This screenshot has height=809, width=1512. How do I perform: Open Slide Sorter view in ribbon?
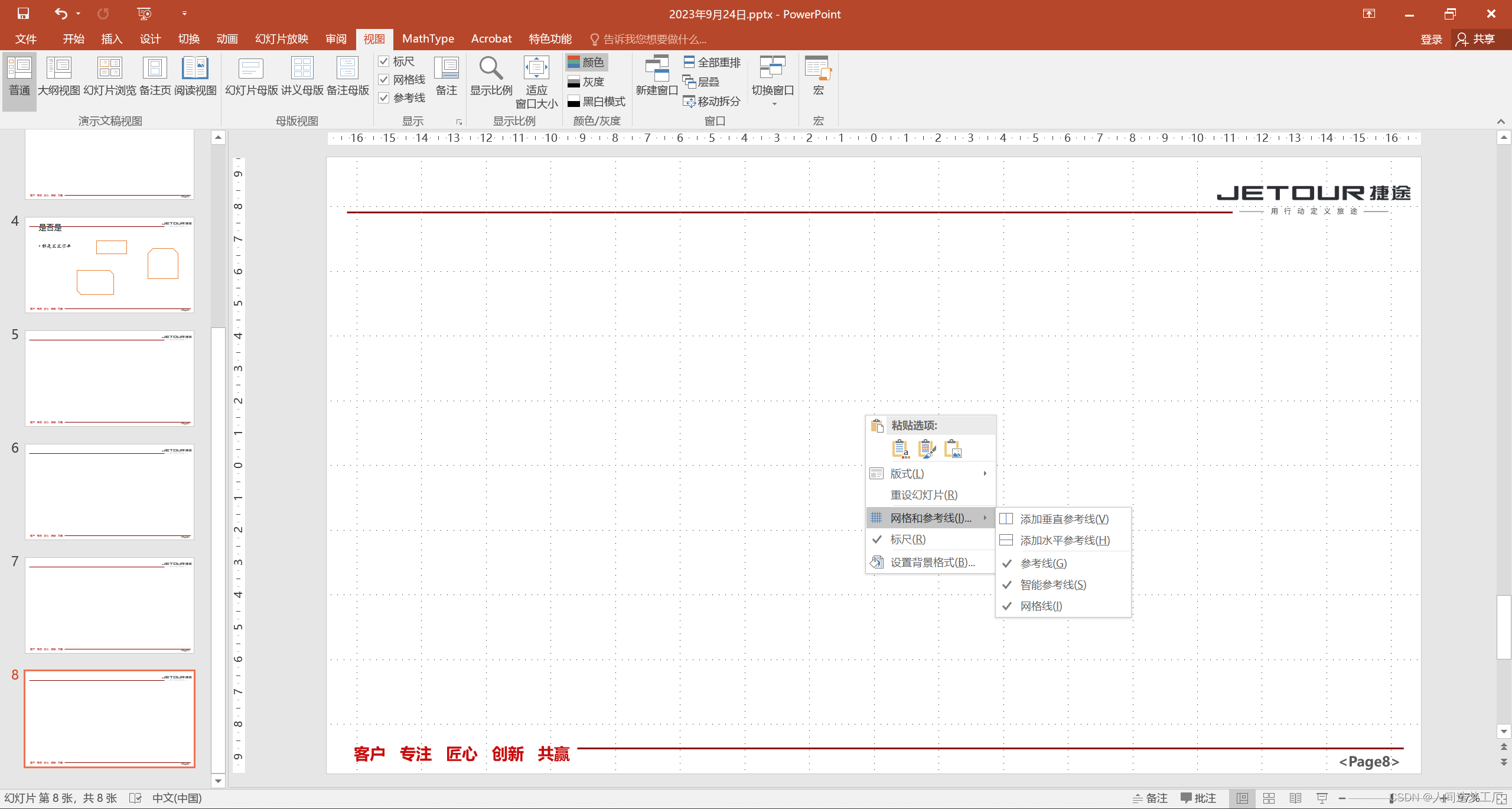[110, 75]
